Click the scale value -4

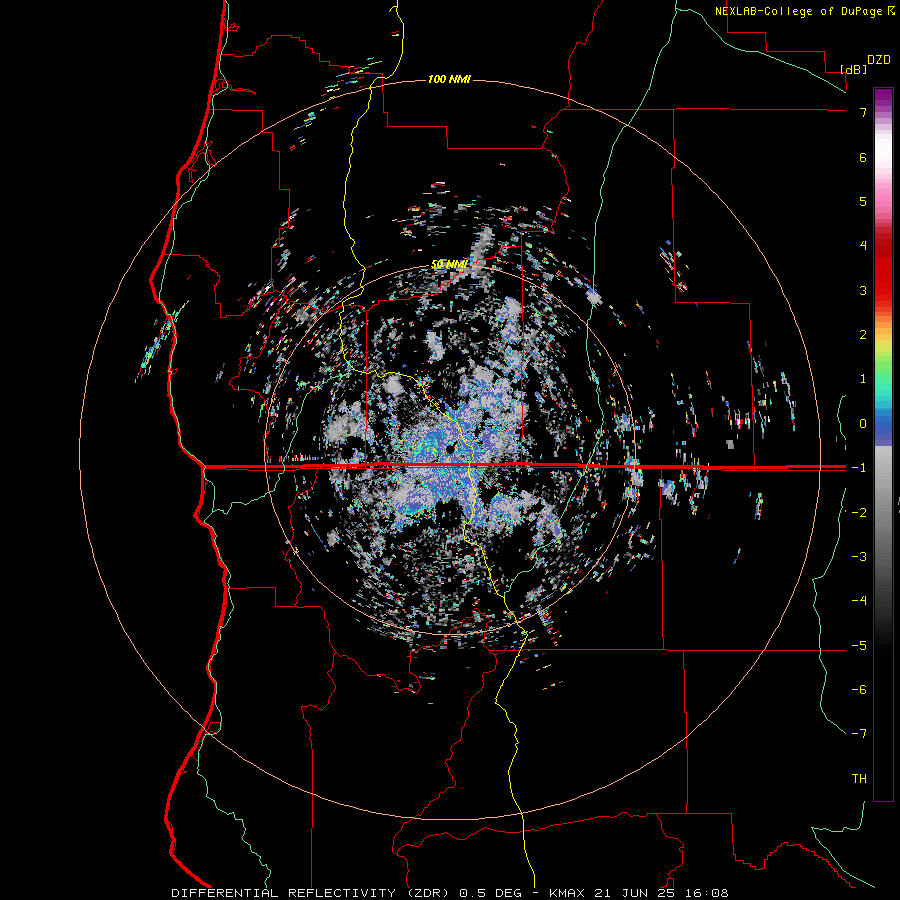tap(859, 600)
